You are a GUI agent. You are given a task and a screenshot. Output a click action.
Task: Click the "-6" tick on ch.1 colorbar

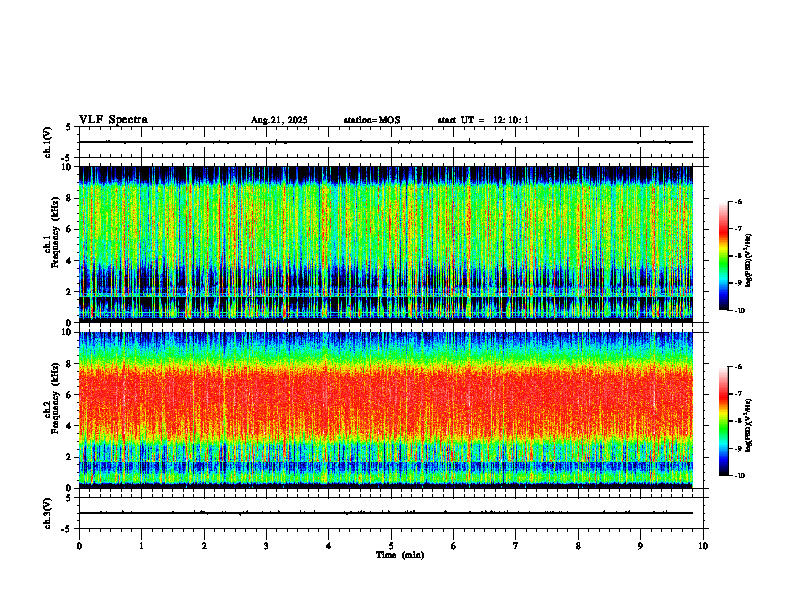(739, 202)
